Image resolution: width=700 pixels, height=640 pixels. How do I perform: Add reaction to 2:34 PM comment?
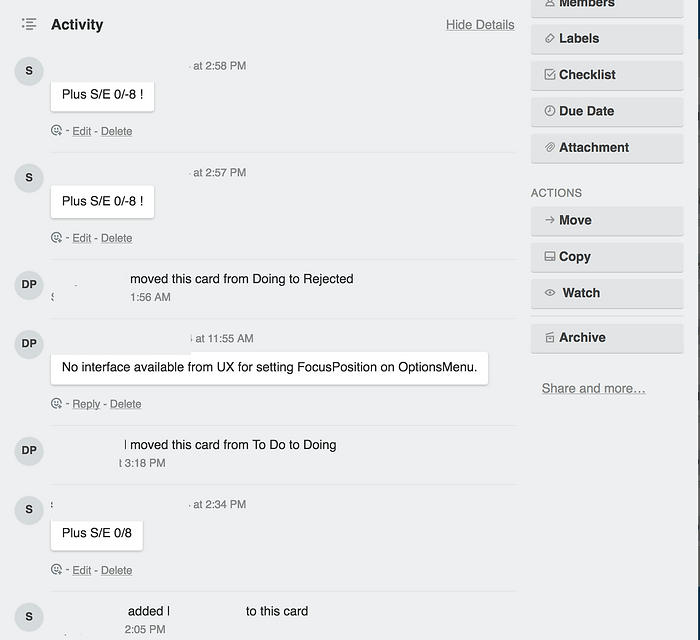(x=57, y=570)
